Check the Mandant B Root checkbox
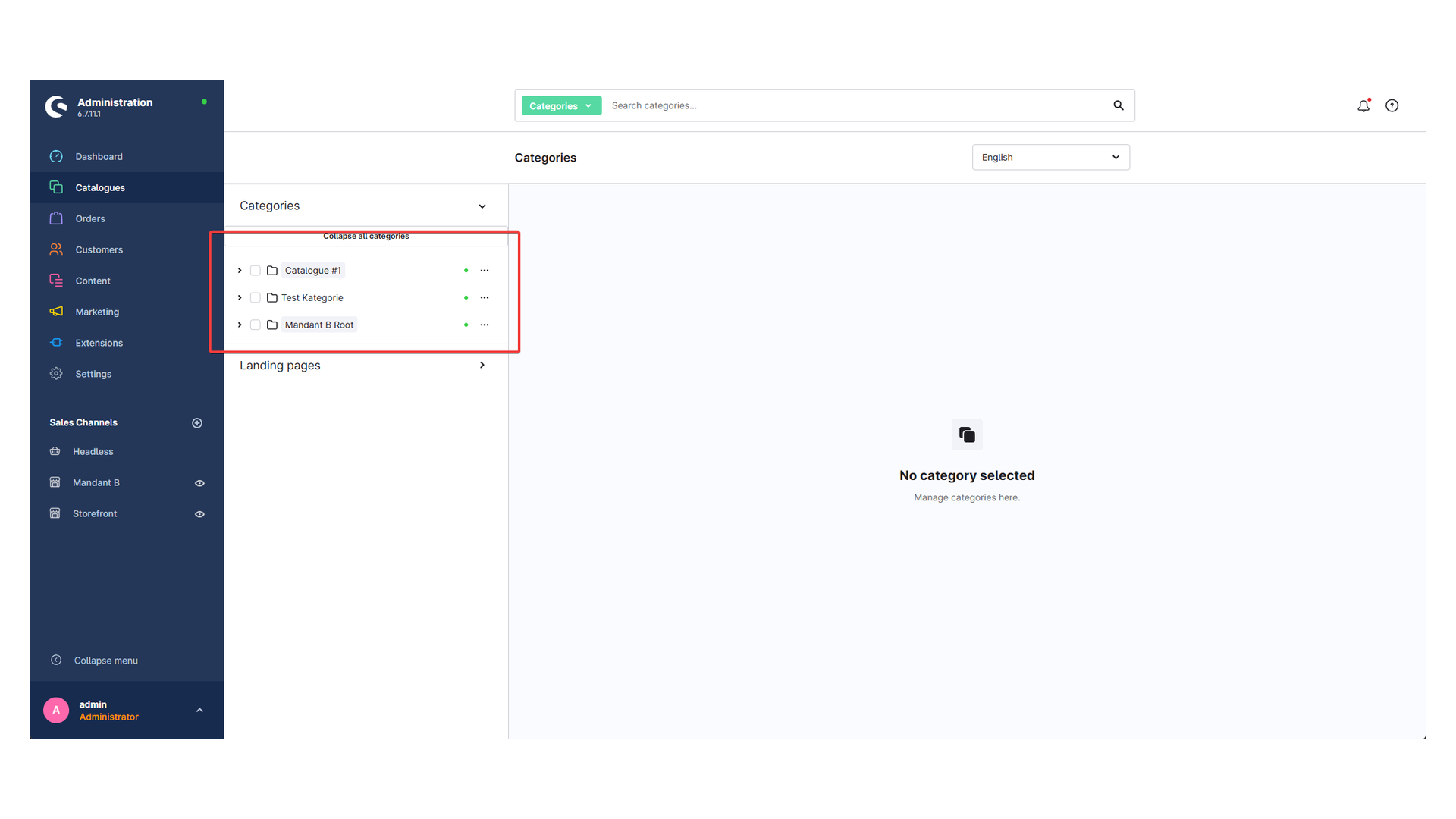 pos(256,325)
